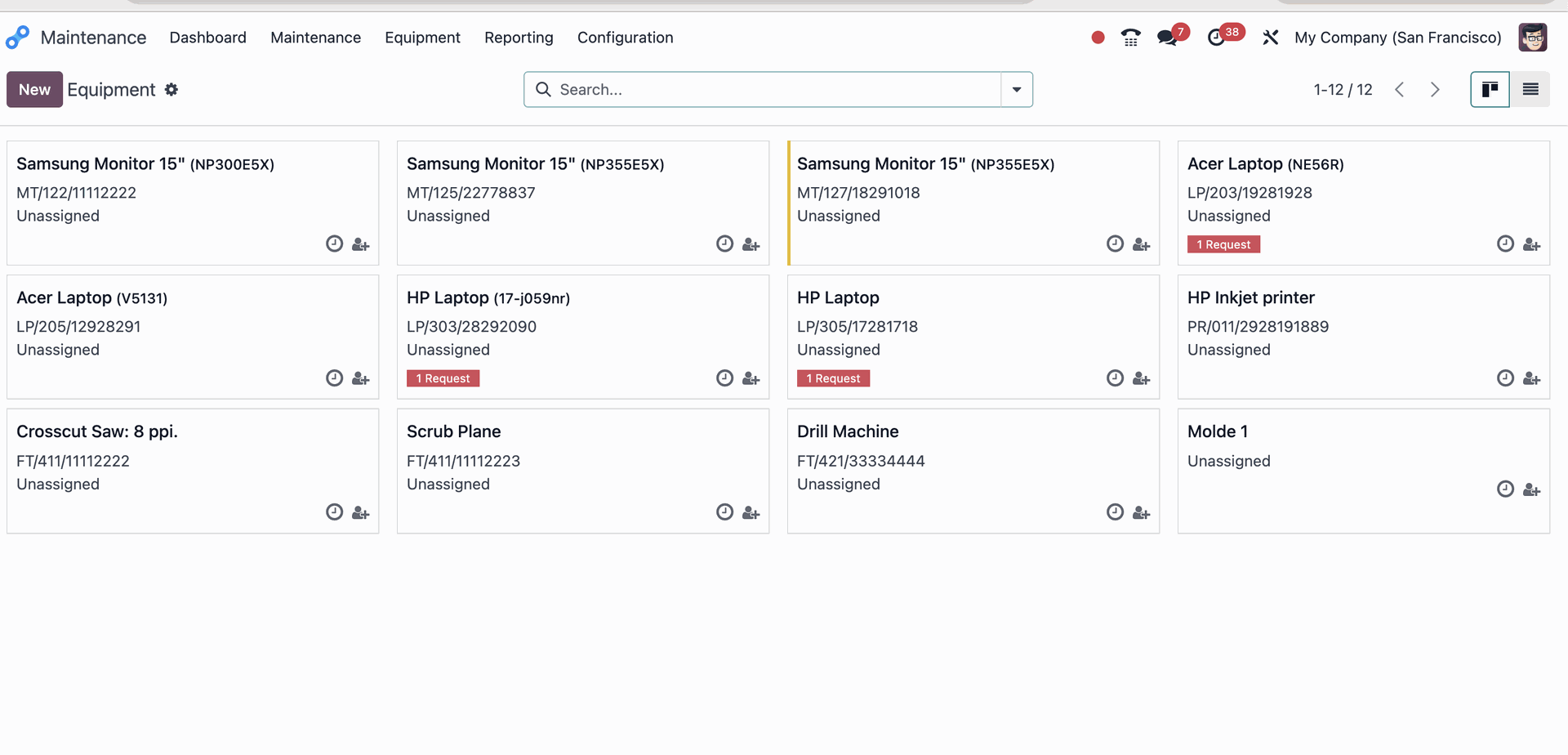Viewport: 1568px width, 755px height.
Task: Go to the previous page arrow
Action: (1400, 90)
